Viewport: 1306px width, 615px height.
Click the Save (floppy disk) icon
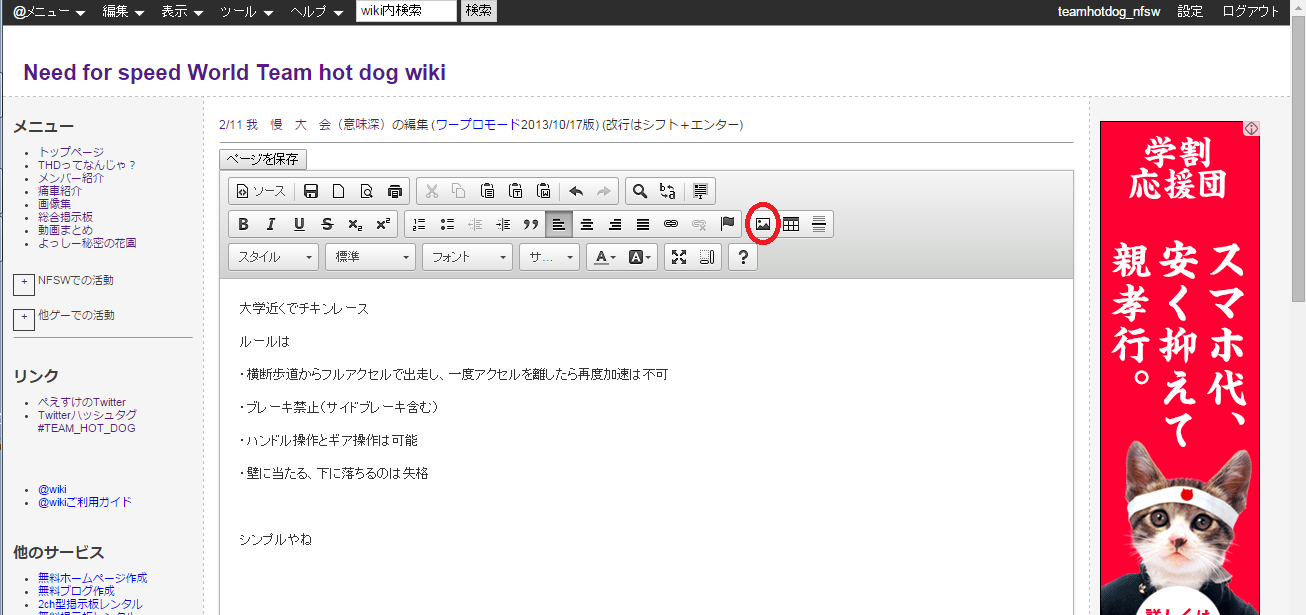click(311, 191)
